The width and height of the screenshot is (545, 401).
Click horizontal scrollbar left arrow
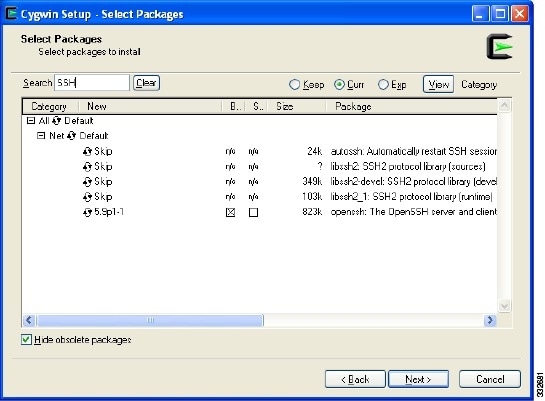tap(29, 320)
